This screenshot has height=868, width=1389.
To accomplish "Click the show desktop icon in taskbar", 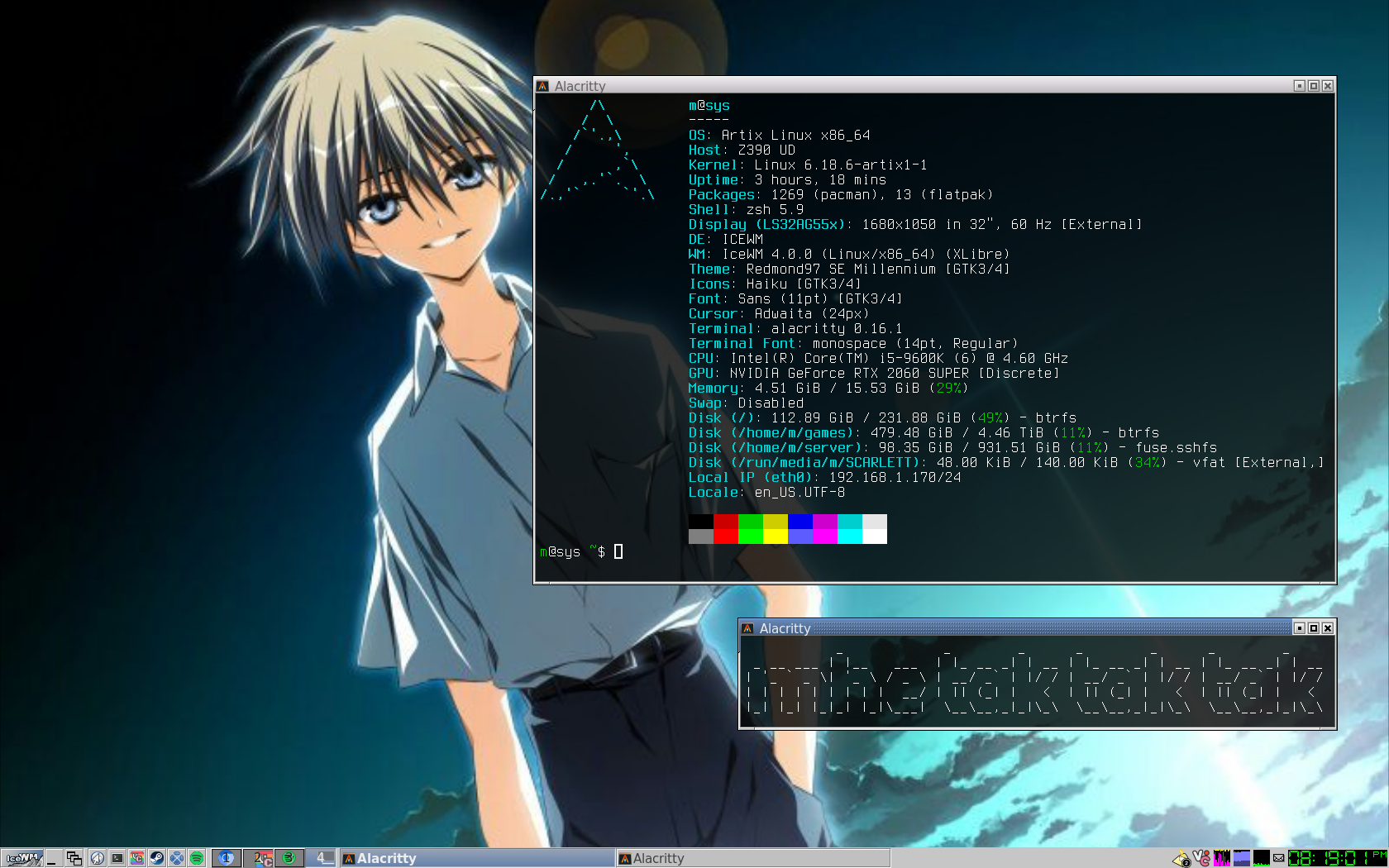I will (53, 858).
